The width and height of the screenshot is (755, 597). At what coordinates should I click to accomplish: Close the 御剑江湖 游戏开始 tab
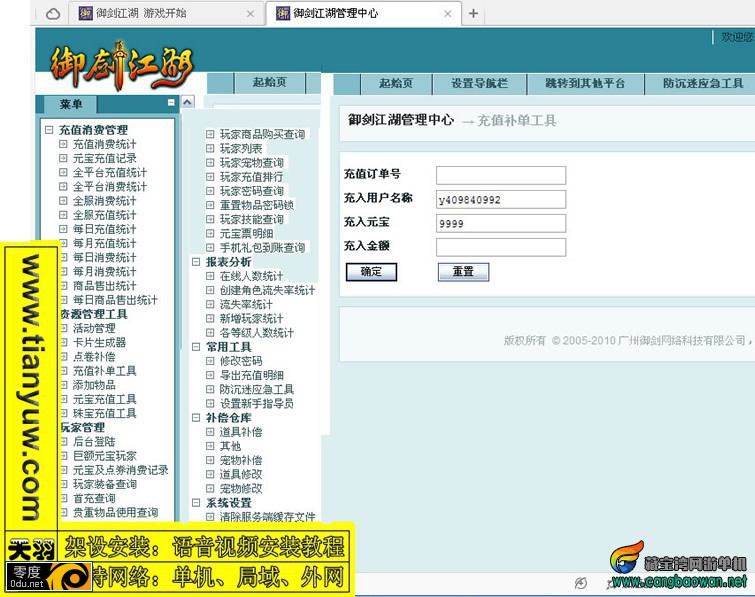tap(250, 14)
